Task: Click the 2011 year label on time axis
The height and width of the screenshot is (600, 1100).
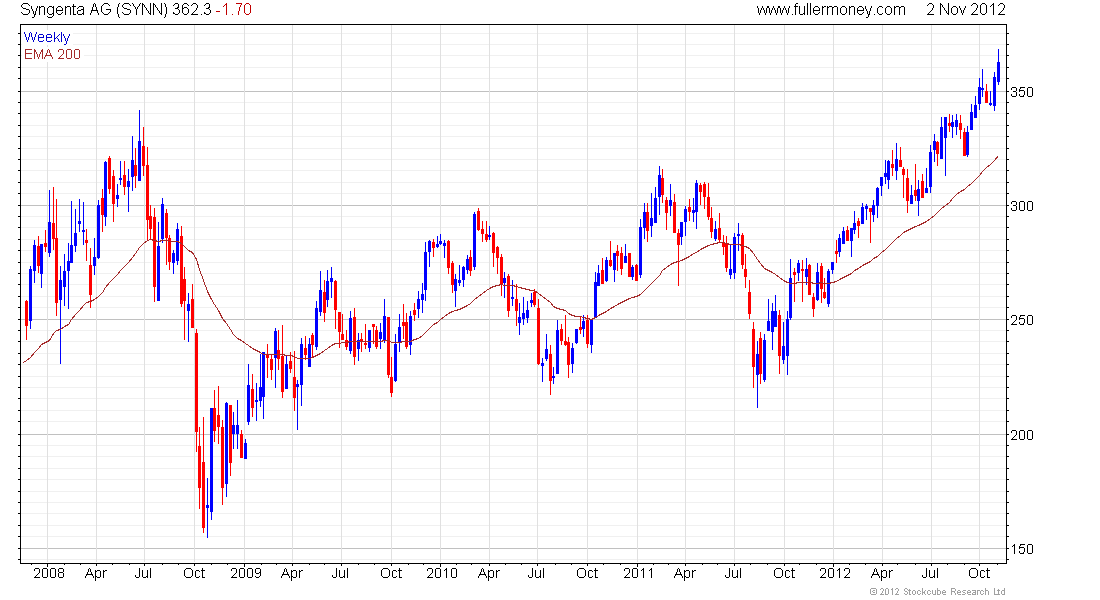Action: 638,573
